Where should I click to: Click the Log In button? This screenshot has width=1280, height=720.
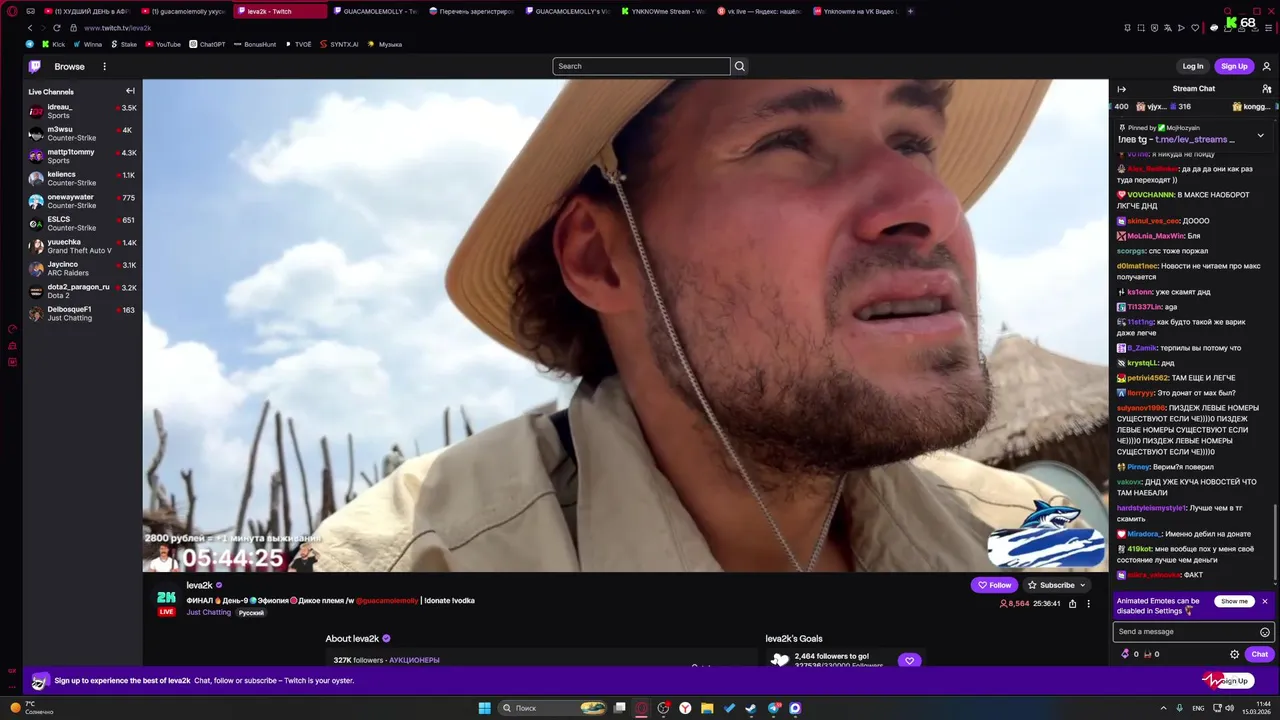click(x=1193, y=66)
